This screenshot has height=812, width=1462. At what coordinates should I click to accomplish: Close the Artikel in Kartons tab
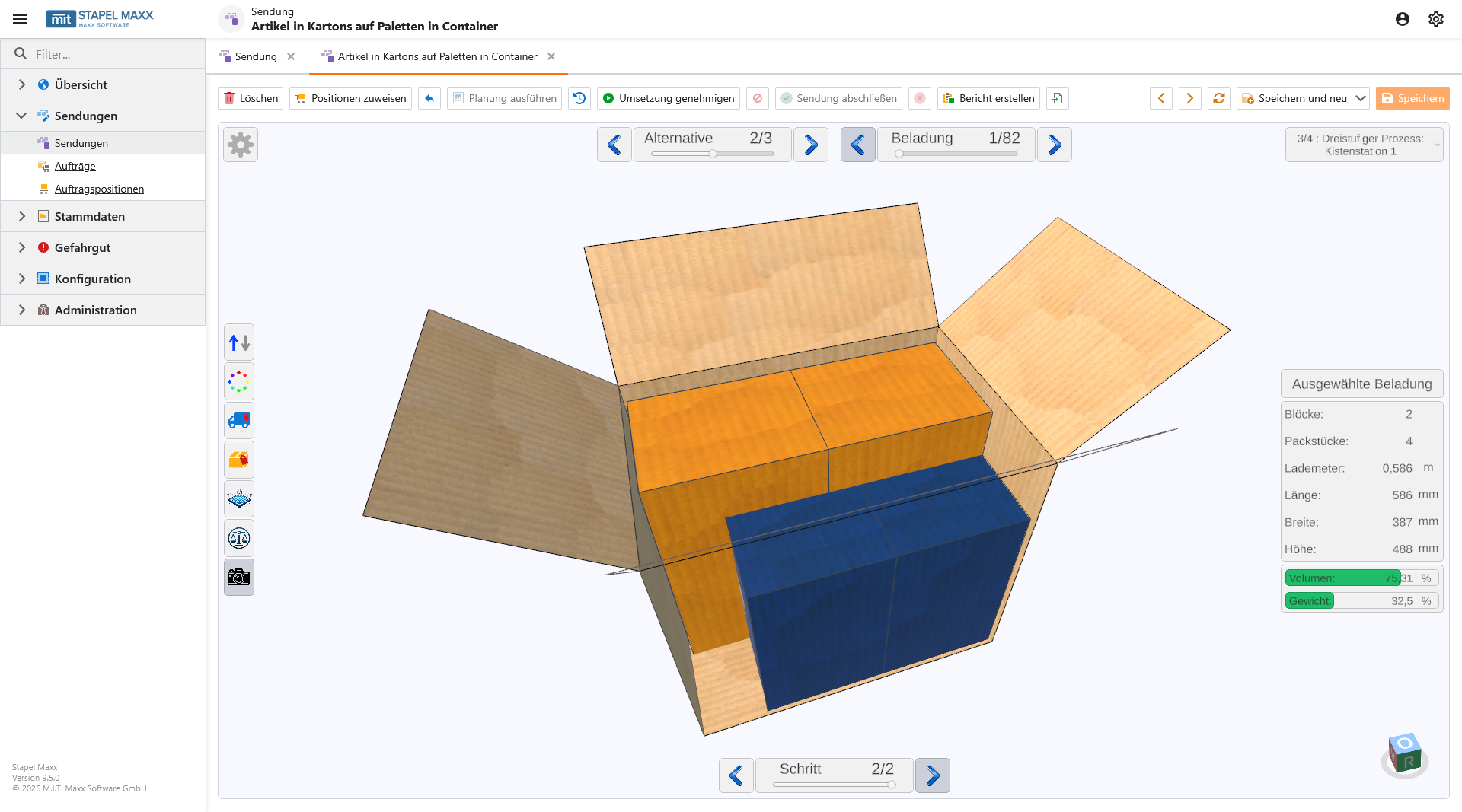pos(551,56)
